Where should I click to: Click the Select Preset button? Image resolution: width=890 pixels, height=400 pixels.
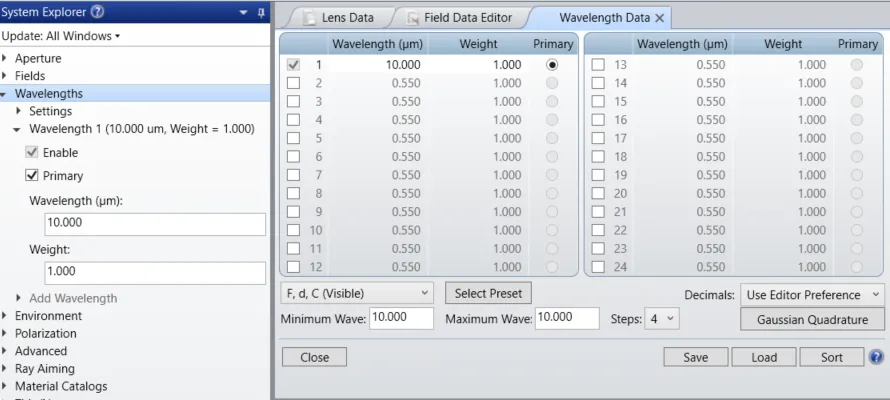[488, 294]
